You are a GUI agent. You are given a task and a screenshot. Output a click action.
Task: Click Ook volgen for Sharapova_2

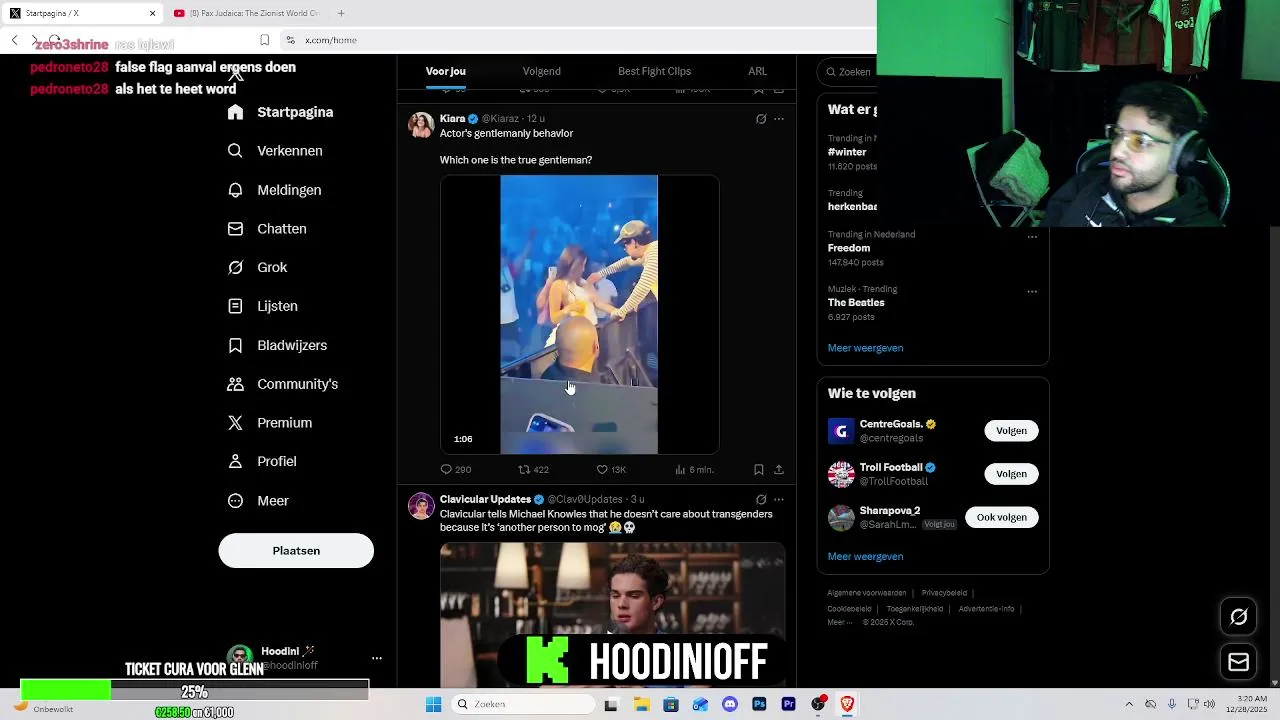[x=1001, y=517]
